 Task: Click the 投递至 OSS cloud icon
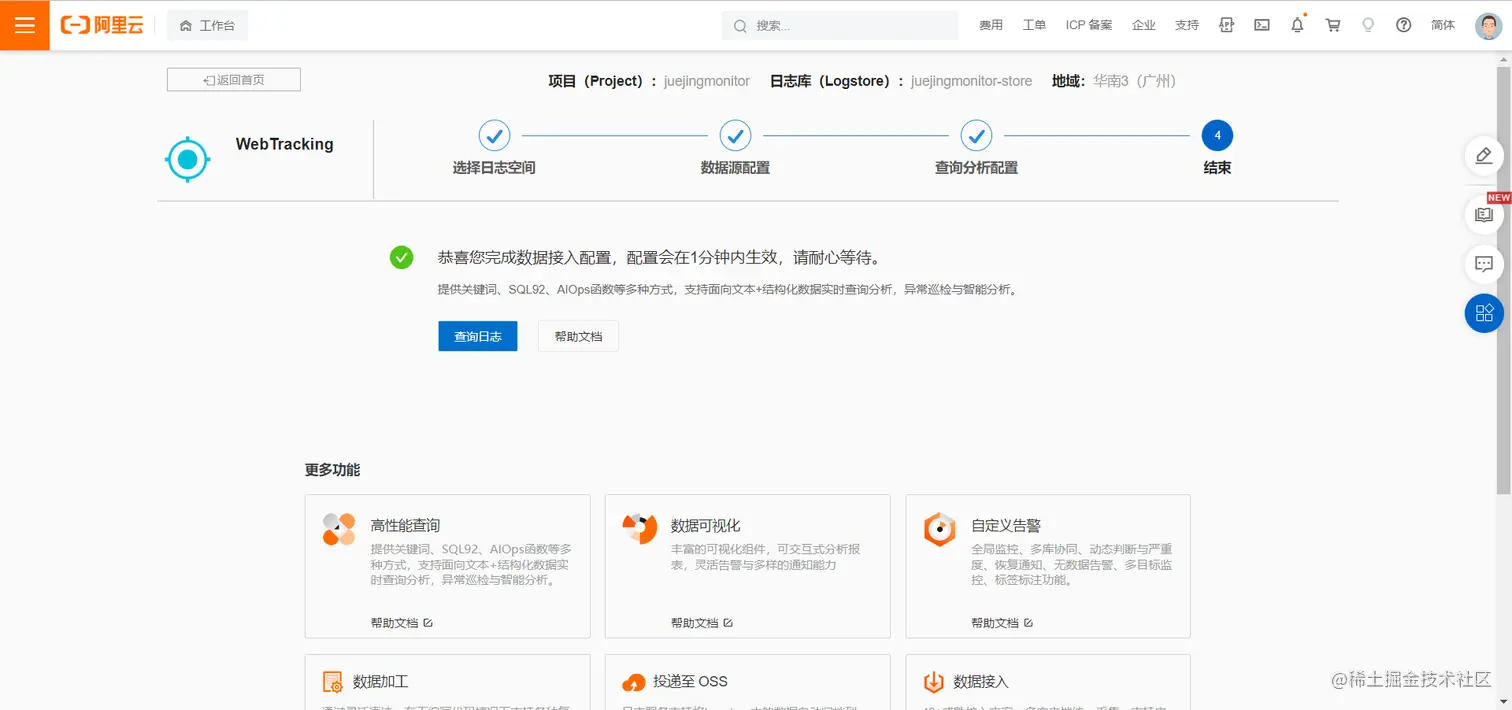[633, 683]
